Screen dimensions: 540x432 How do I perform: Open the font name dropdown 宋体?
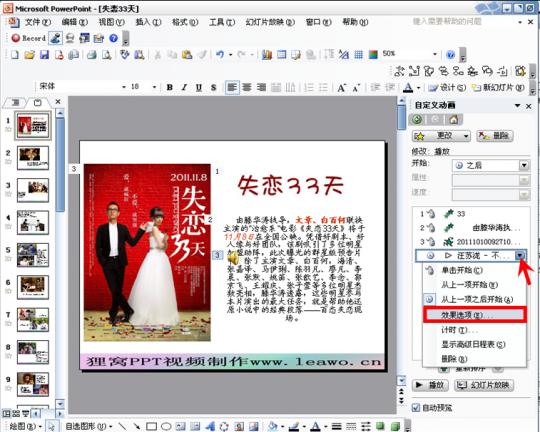point(124,87)
